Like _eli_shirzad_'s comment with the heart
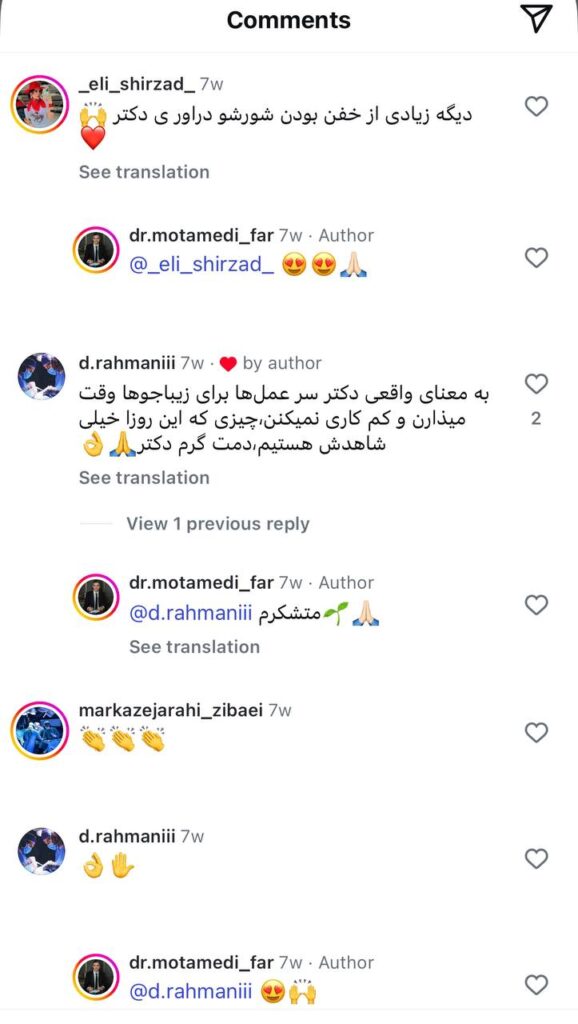Image resolution: width=578 pixels, height=1024 pixels. (536, 106)
